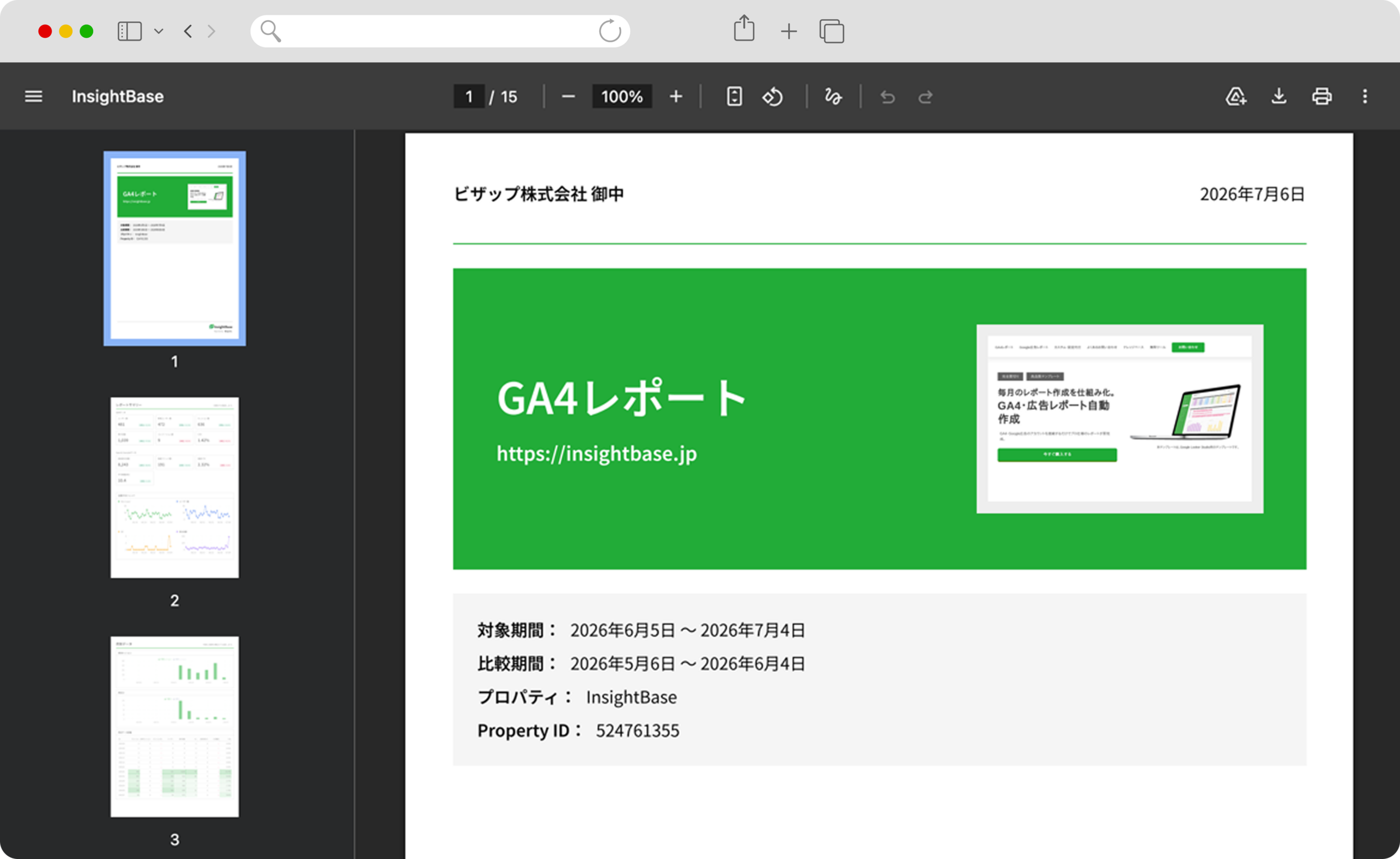The width and height of the screenshot is (1400, 859).
Task: Click the current page number field
Action: click(469, 97)
